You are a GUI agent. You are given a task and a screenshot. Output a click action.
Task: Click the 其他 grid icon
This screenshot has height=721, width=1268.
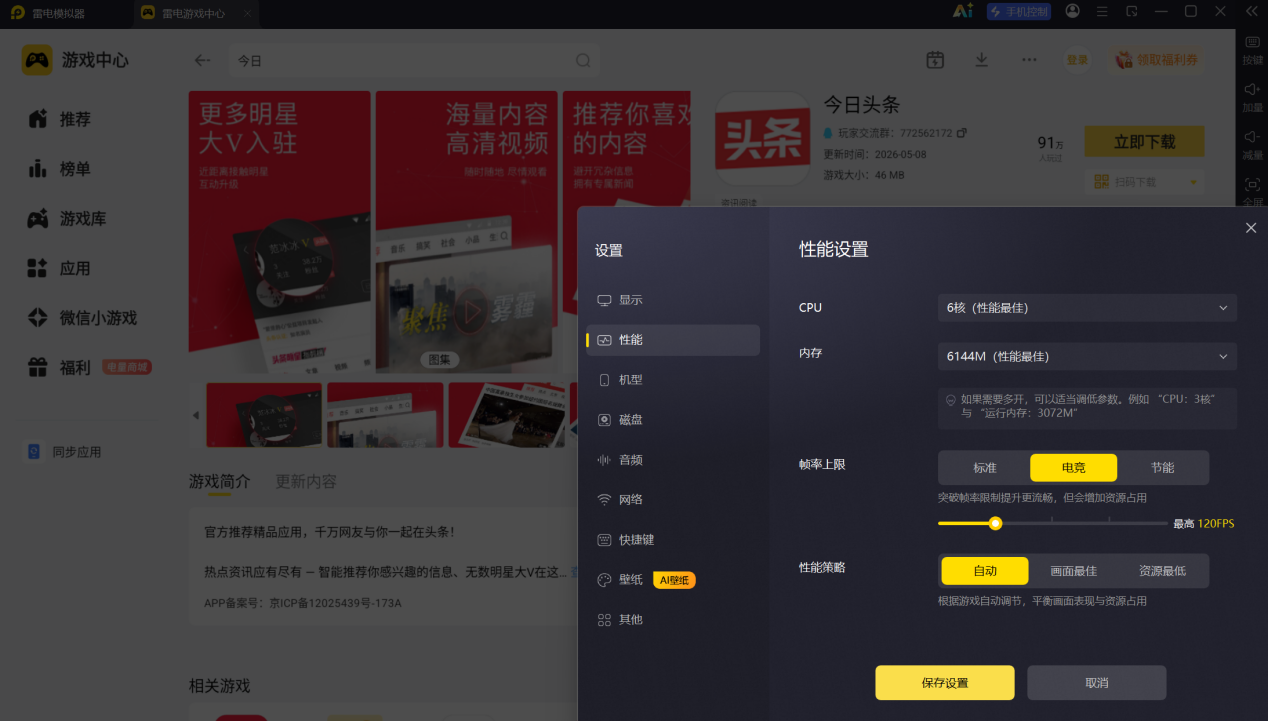pos(604,620)
